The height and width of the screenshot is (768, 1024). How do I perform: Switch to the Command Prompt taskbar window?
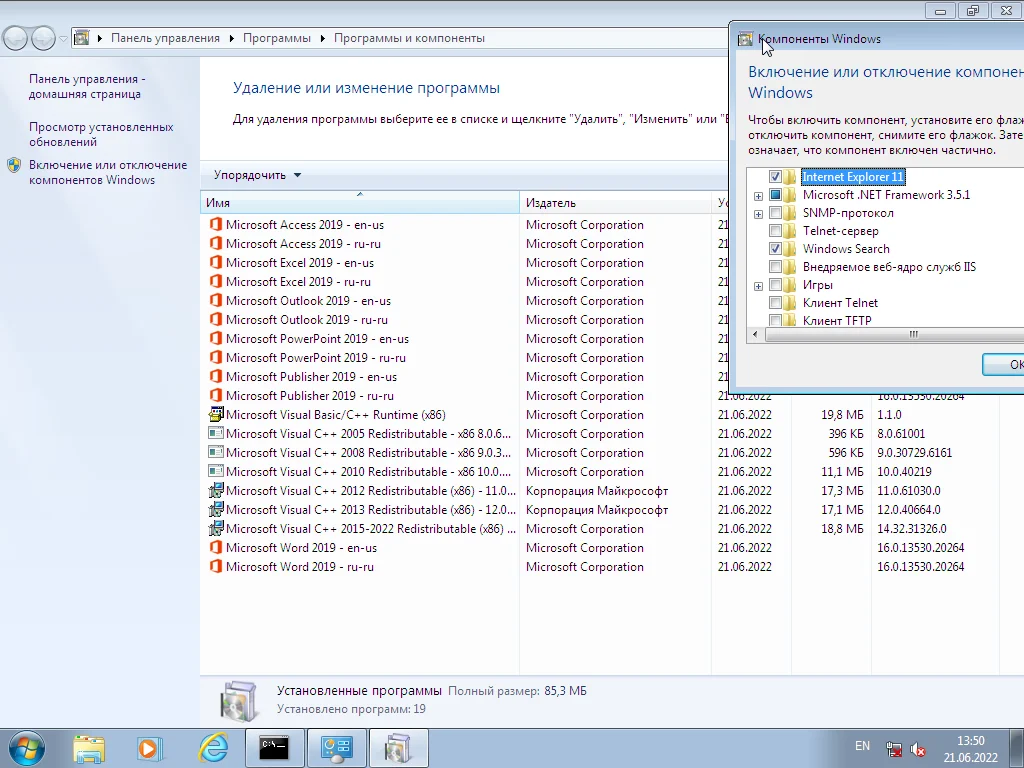[x=274, y=748]
